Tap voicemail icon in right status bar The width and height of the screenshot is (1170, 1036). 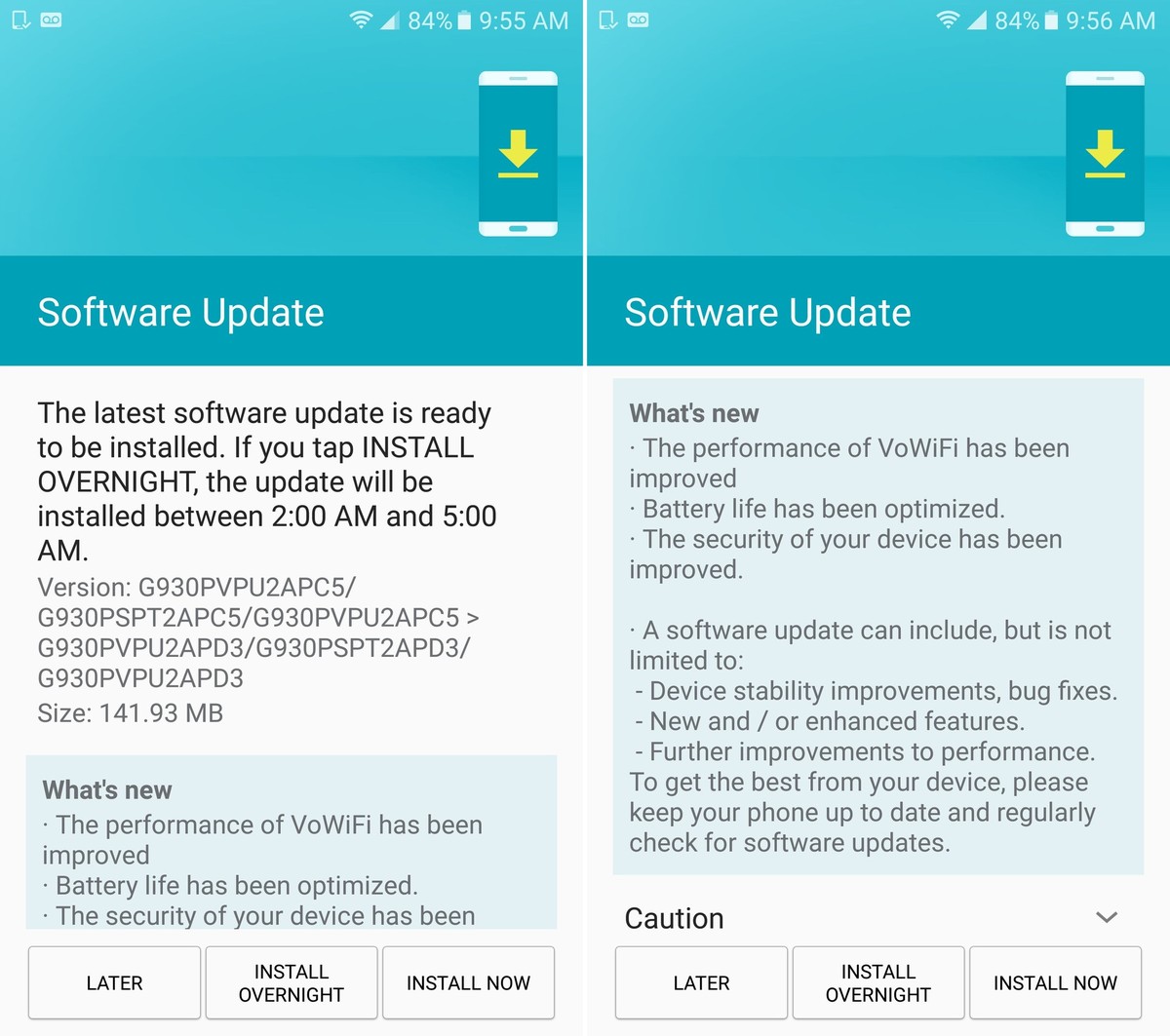click(638, 19)
